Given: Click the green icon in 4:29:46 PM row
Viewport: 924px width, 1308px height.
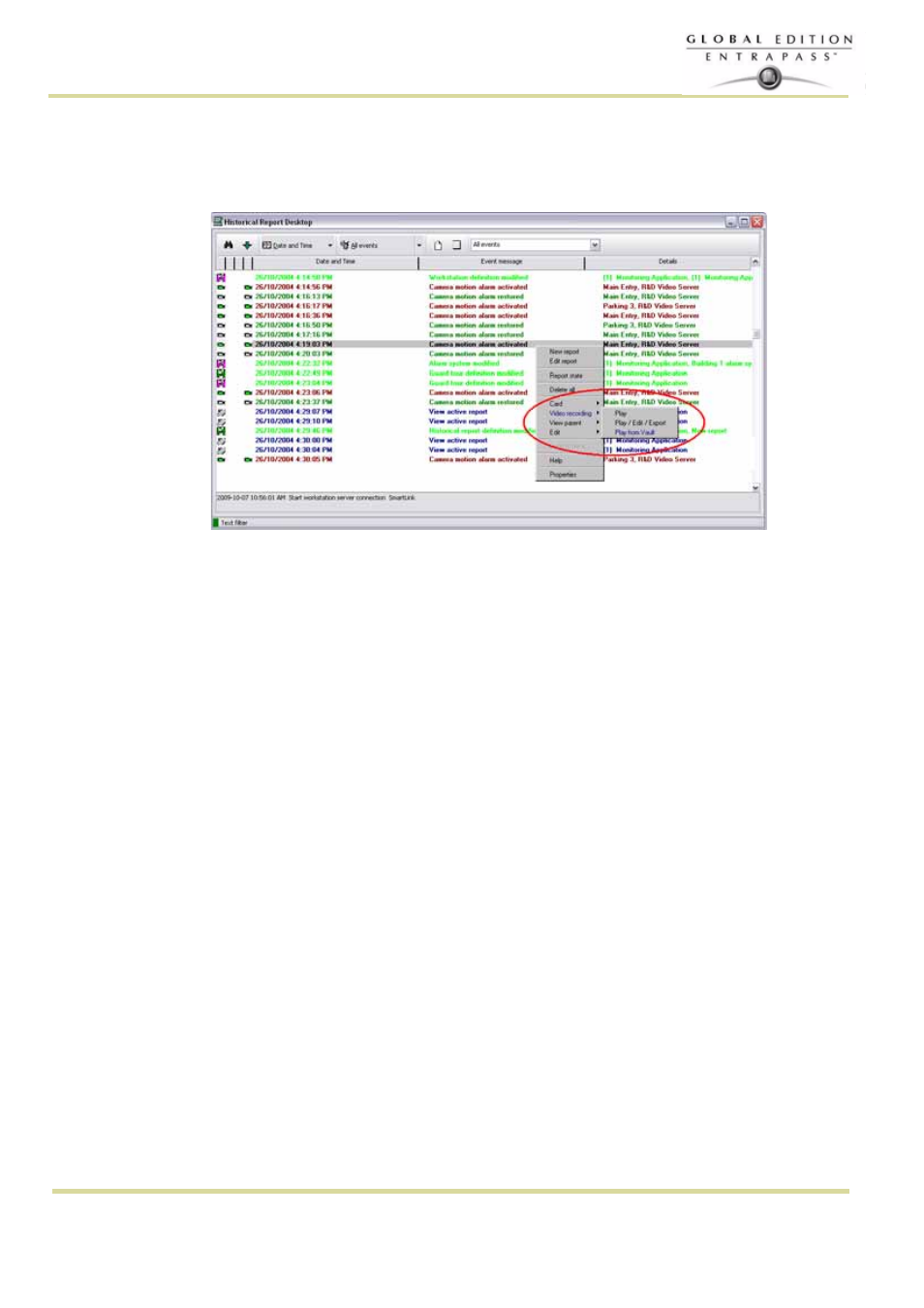Looking at the screenshot, I should point(221,431).
